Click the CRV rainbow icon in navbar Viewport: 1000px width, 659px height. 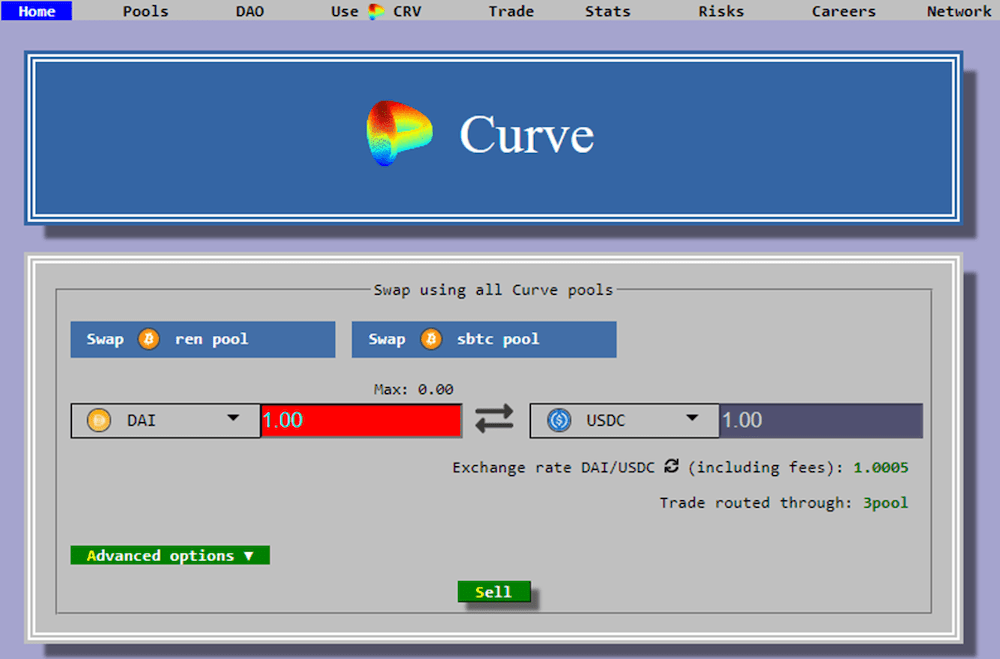376,11
